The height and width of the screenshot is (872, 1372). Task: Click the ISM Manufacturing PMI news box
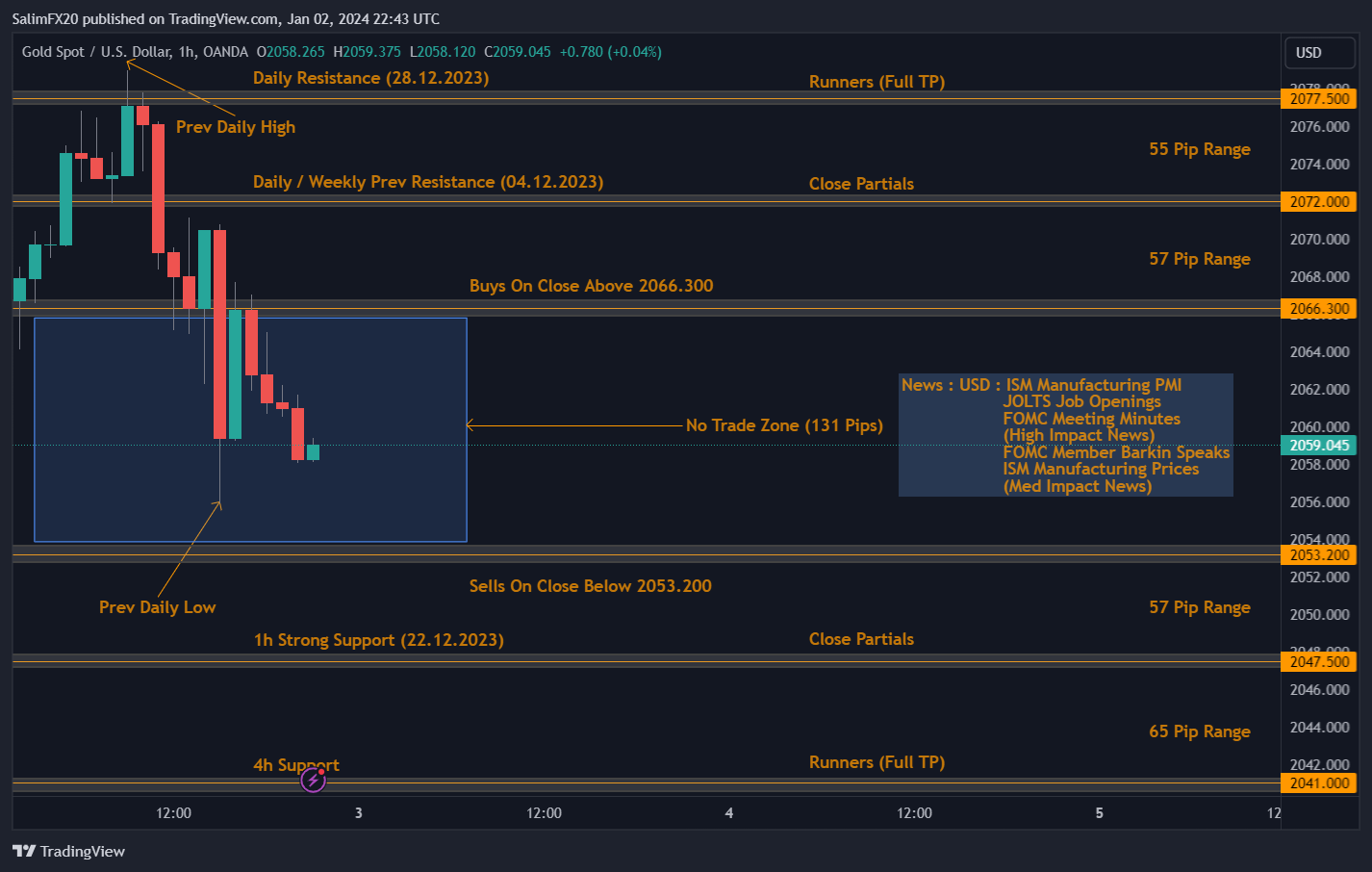(x=1065, y=434)
